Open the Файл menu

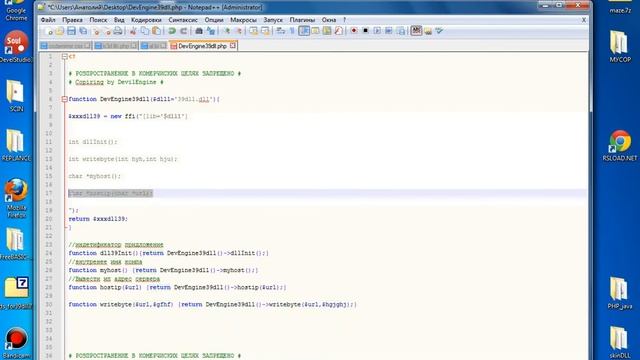48,20
